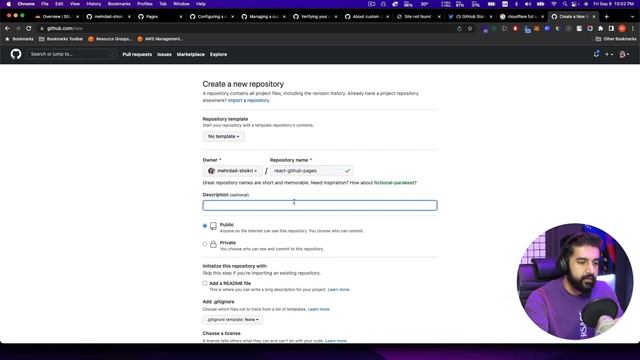
Task: Reload the page with refresh icon
Action: [x=29, y=29]
